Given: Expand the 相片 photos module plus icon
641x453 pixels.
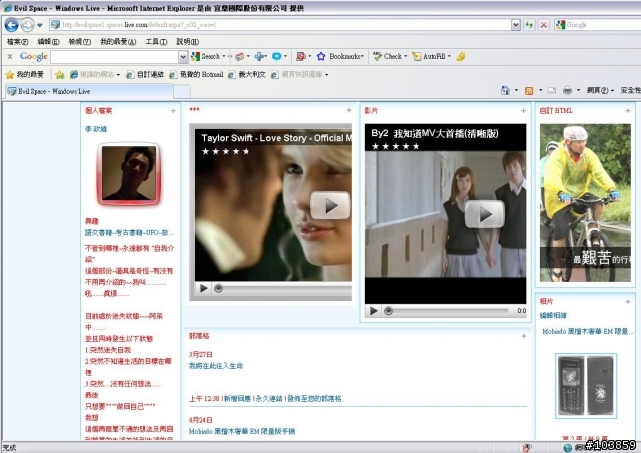Looking at the screenshot, I should (628, 302).
